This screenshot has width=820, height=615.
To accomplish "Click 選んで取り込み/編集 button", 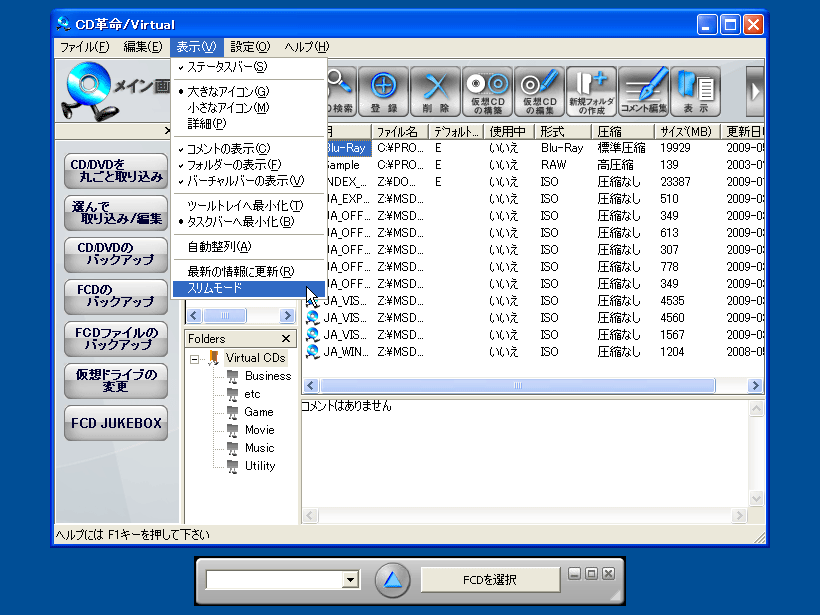I will click(x=116, y=213).
